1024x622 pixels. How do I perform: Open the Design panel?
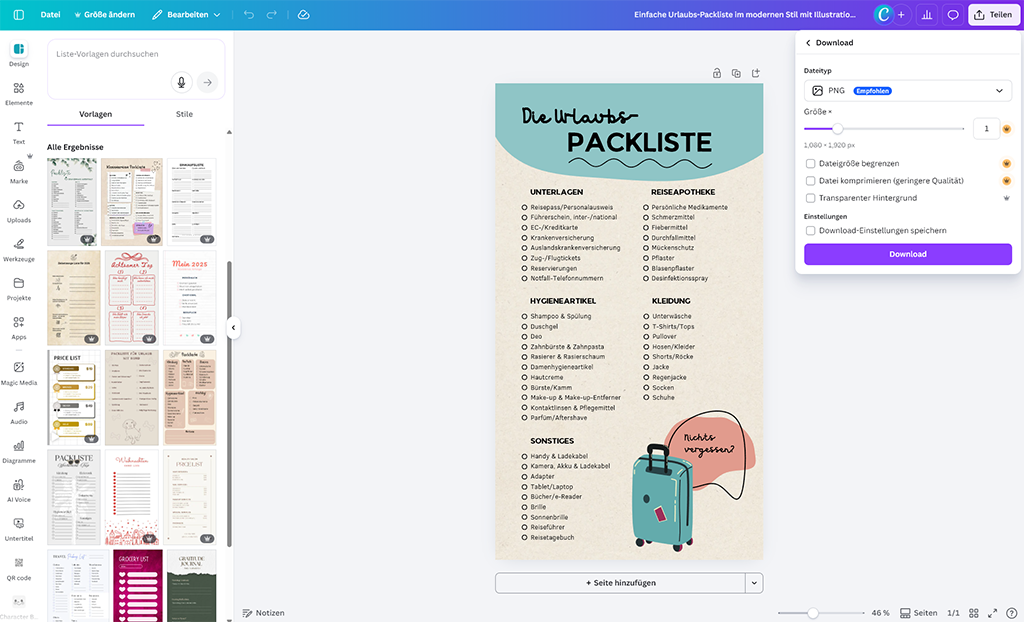click(19, 54)
